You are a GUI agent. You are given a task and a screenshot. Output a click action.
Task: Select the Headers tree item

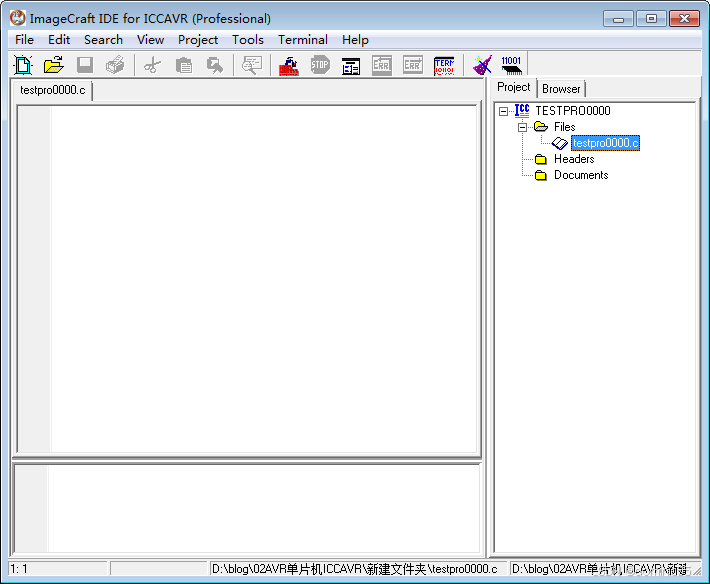(x=574, y=159)
